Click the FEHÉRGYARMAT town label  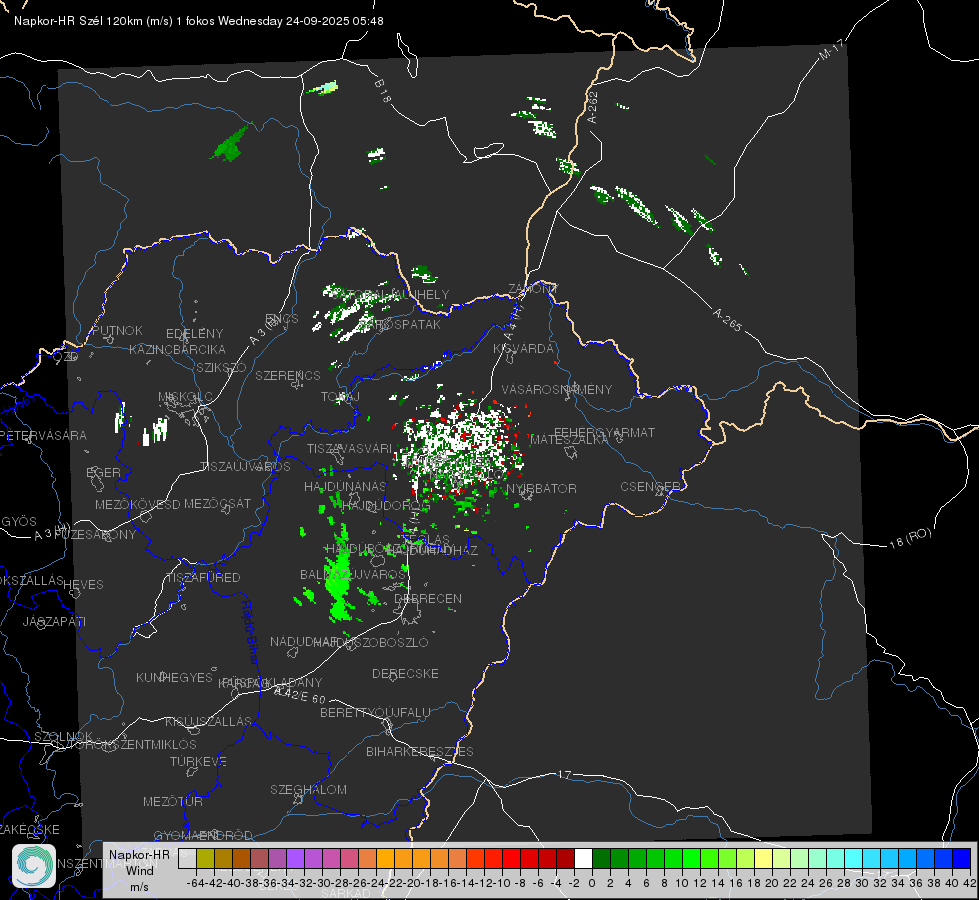[604, 432]
